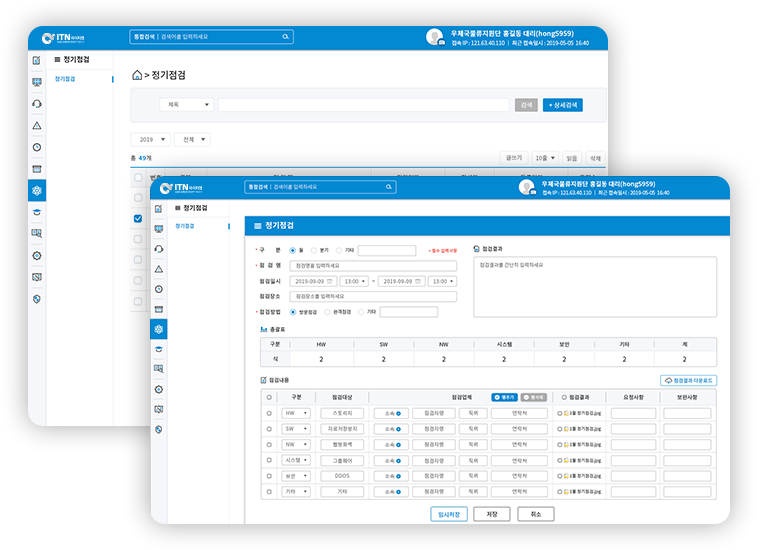Open headset icon in front window sidebar

pos(158,249)
